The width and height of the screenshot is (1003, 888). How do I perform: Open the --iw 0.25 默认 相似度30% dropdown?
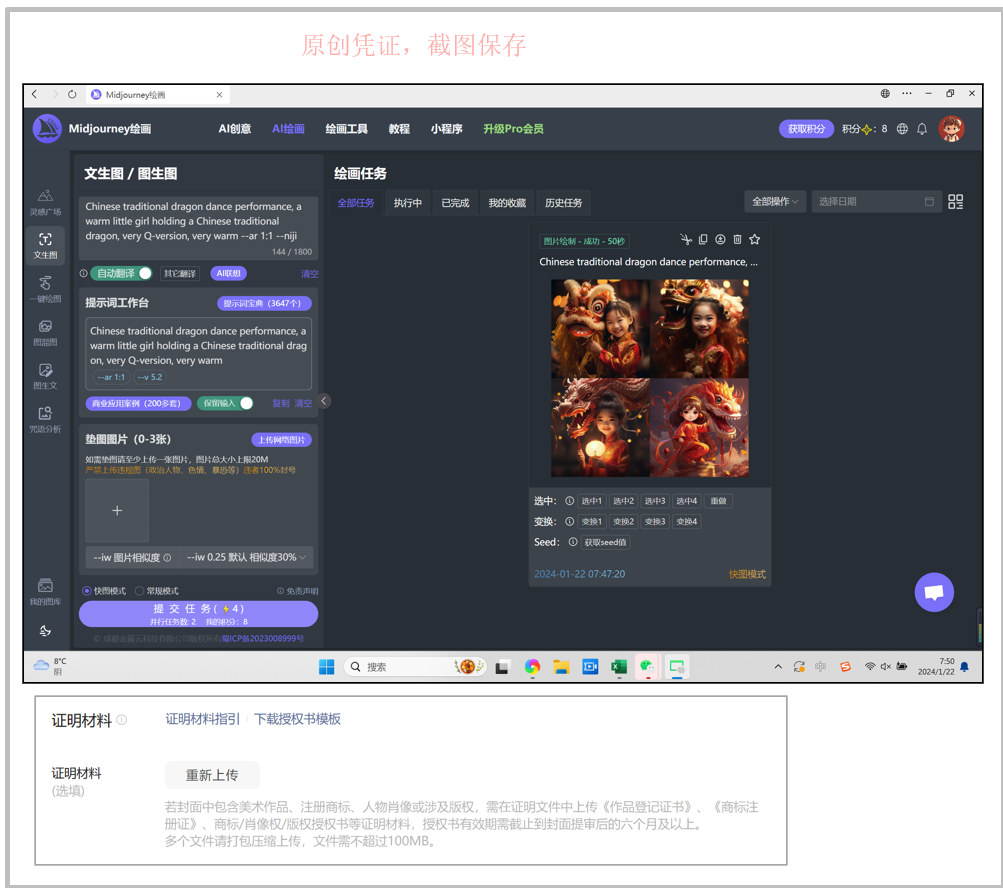tap(246, 557)
